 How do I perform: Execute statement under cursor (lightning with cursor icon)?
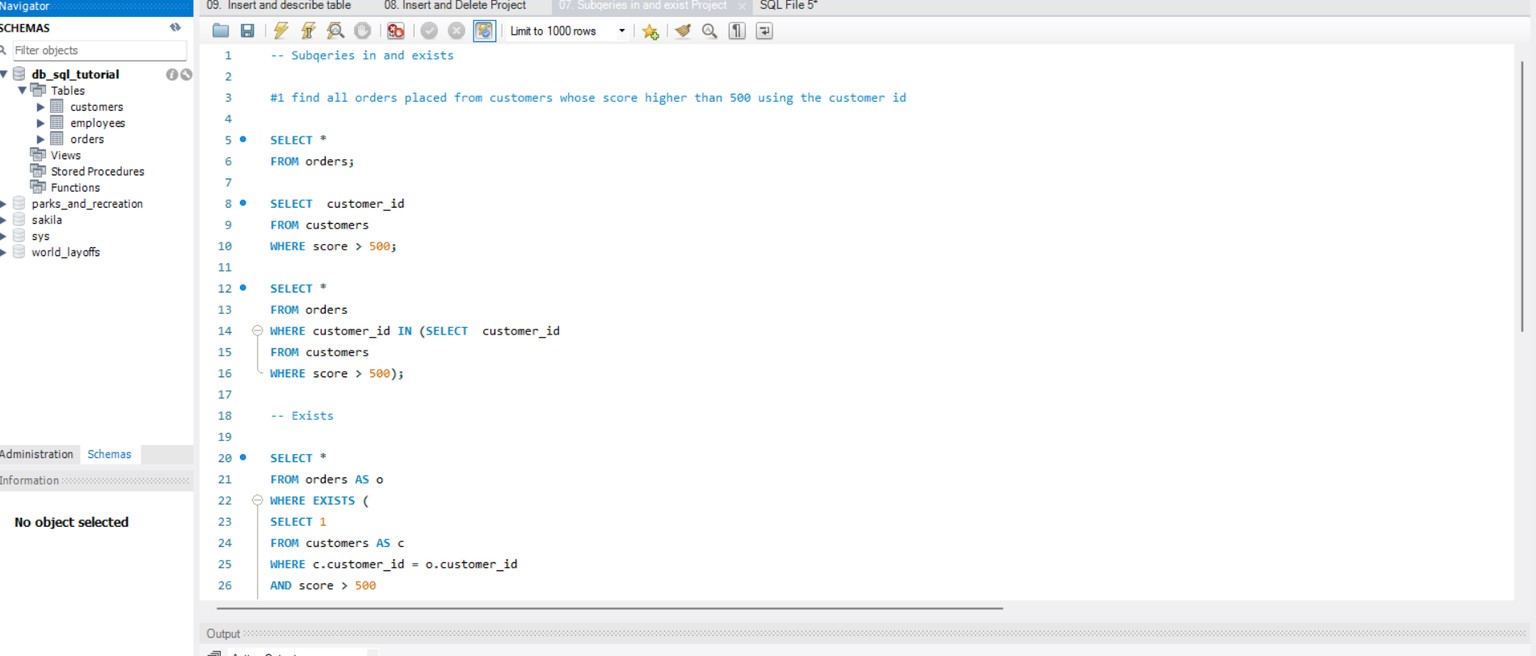point(308,31)
